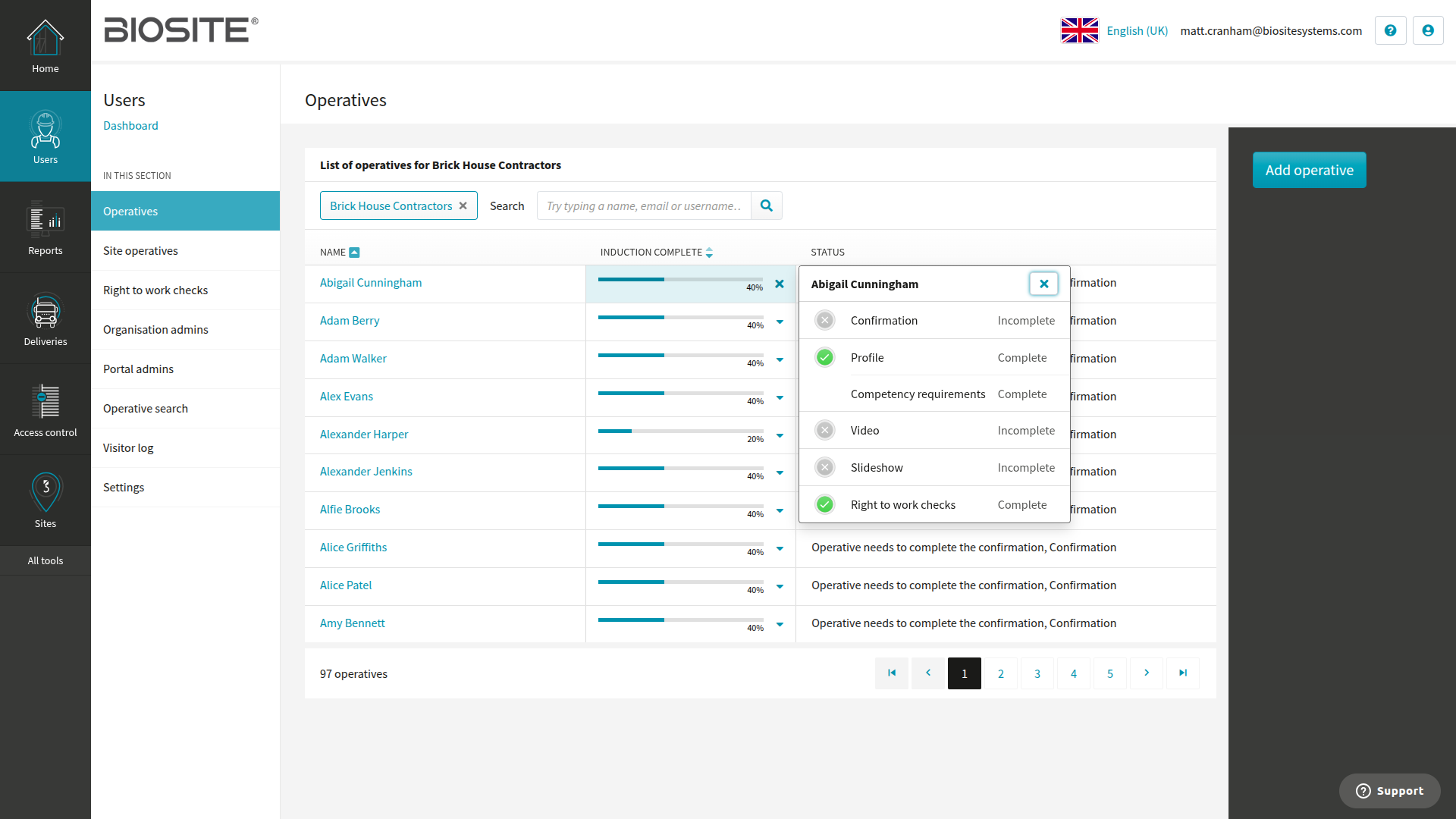Screen dimensions: 1456x819
Task: Expand Amy Bennett's induction details
Action: [x=780, y=624]
